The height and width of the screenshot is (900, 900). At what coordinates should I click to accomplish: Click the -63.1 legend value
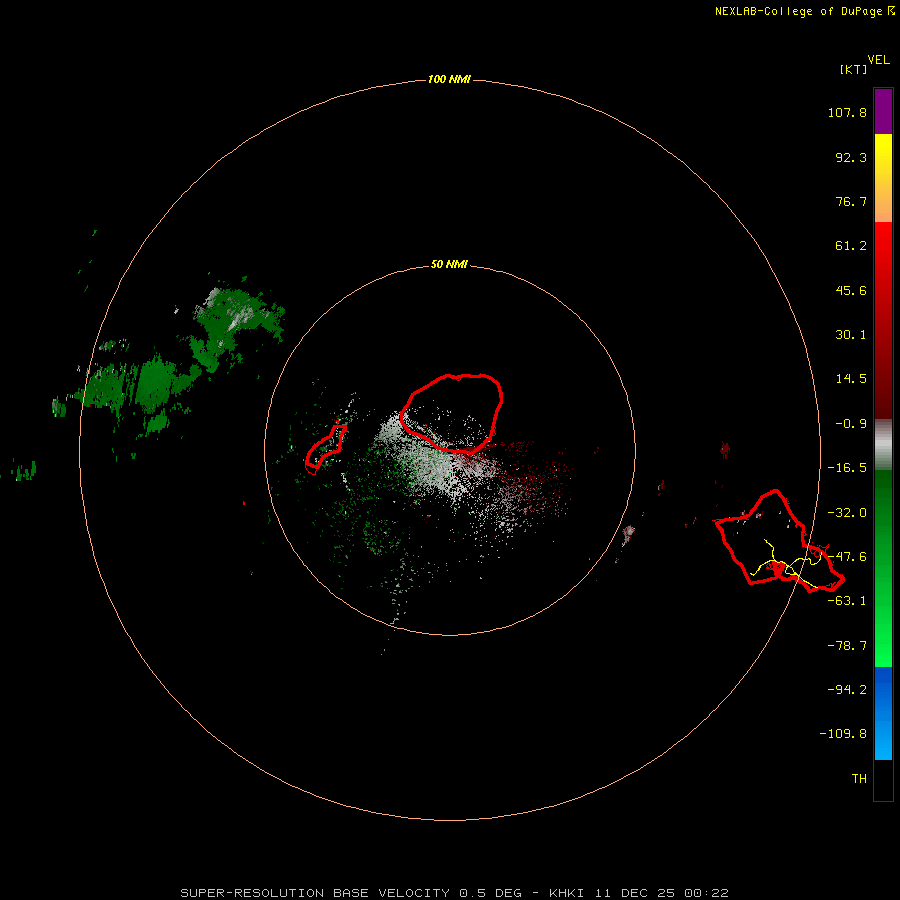pyautogui.click(x=847, y=601)
